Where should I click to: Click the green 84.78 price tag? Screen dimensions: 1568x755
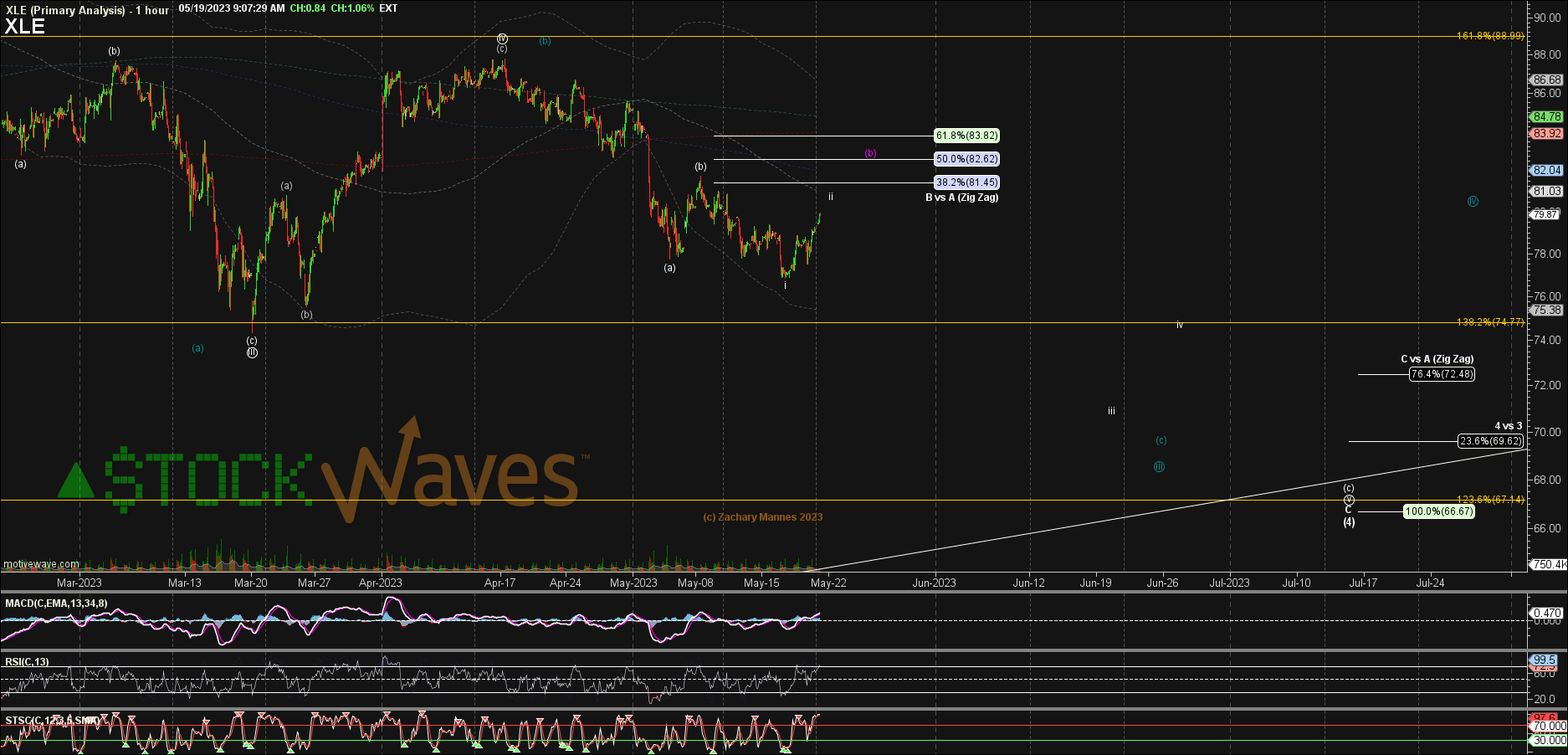[1546, 117]
